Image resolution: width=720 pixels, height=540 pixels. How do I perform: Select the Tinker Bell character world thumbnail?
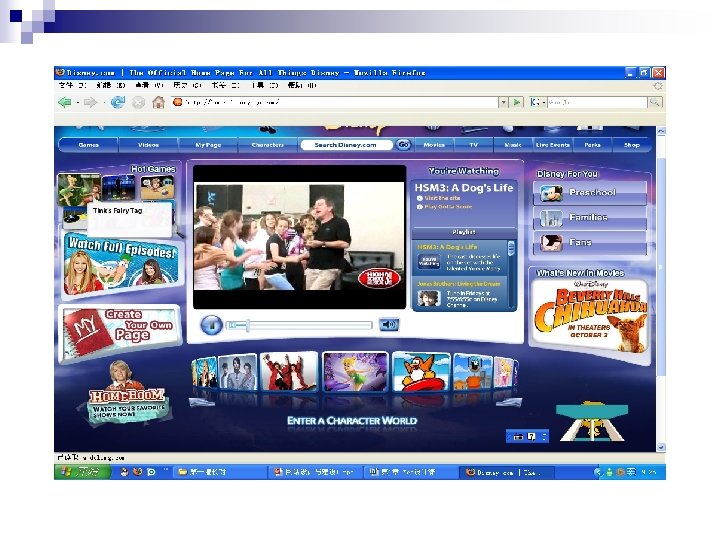(355, 371)
